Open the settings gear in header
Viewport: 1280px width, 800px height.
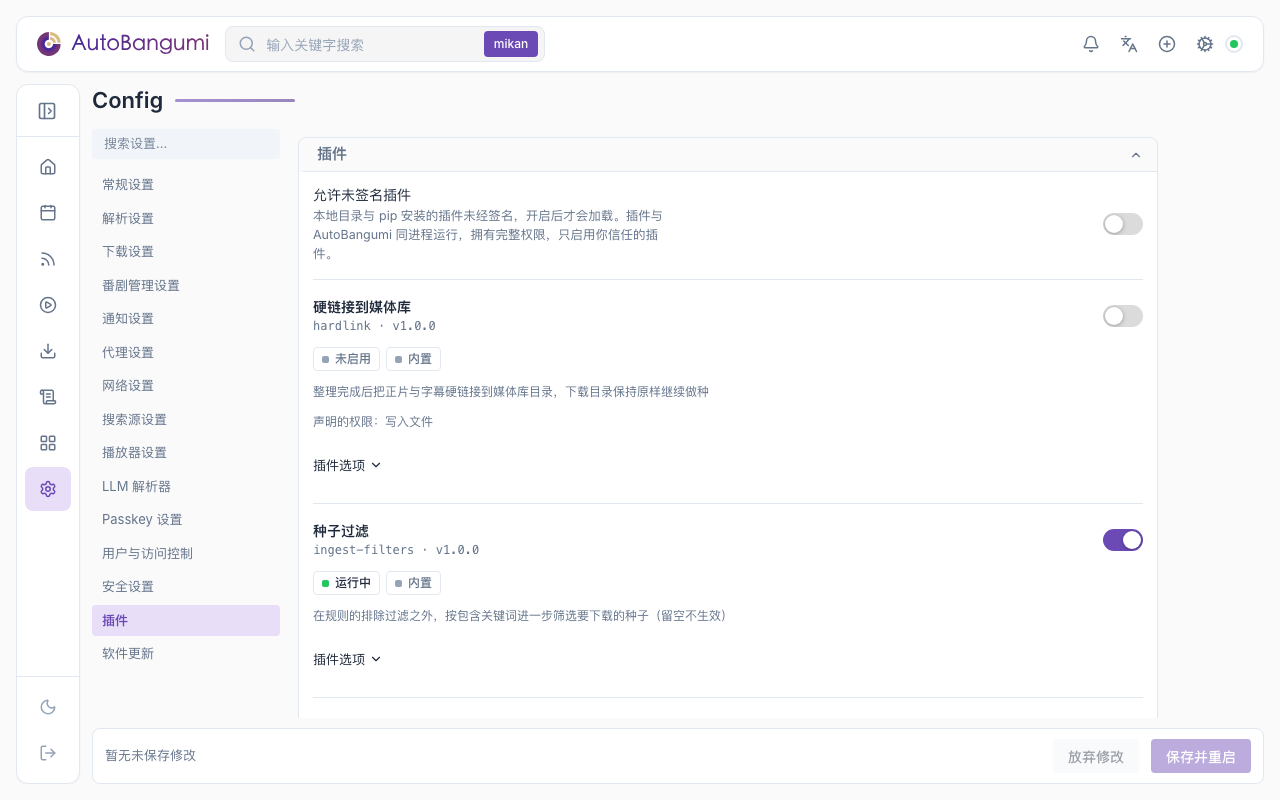pyautogui.click(x=1205, y=44)
